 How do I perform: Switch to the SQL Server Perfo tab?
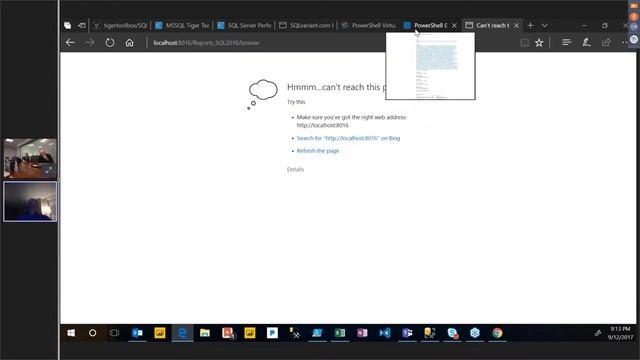tap(244, 25)
